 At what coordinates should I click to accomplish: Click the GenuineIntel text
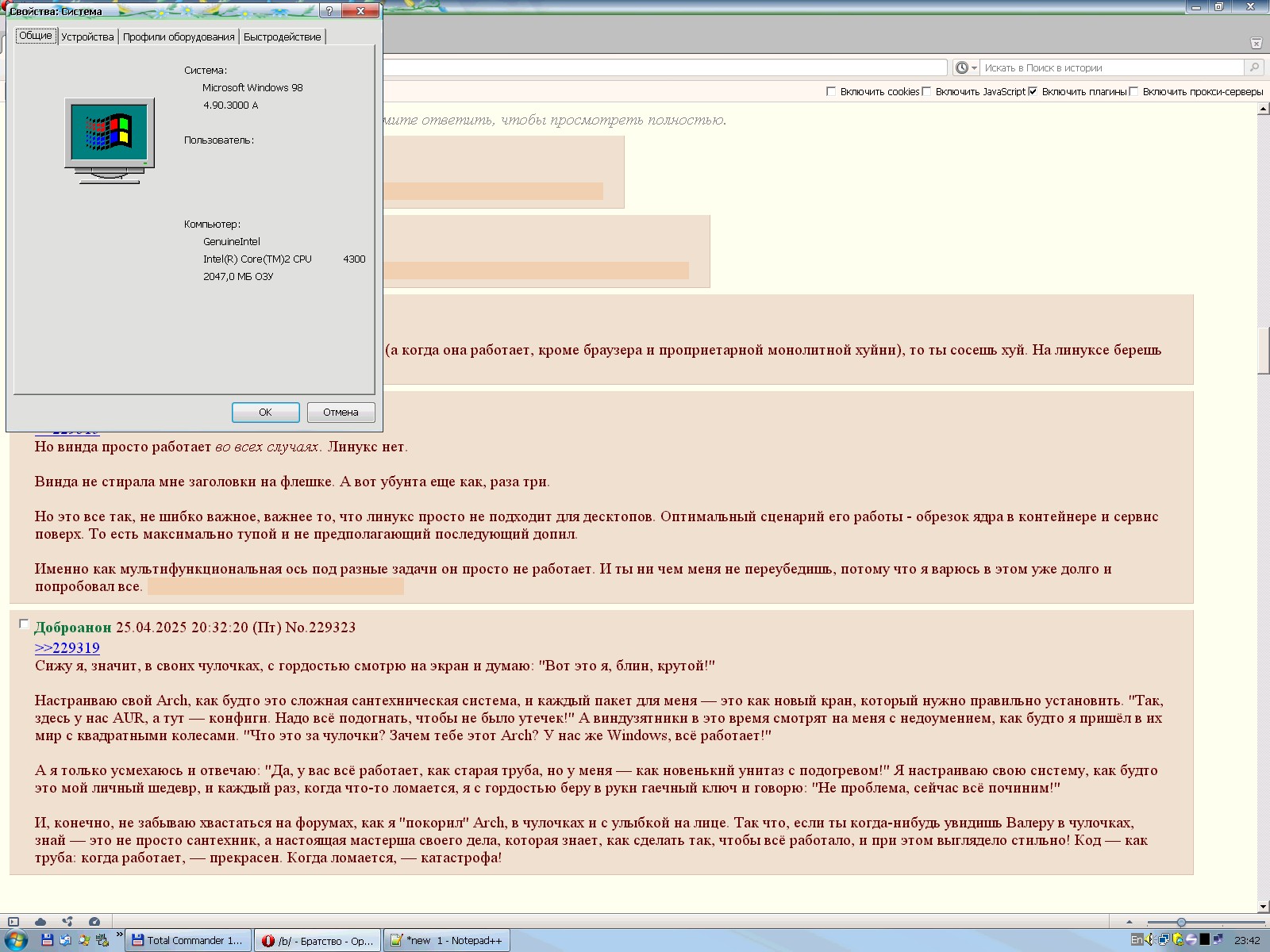[x=231, y=241]
